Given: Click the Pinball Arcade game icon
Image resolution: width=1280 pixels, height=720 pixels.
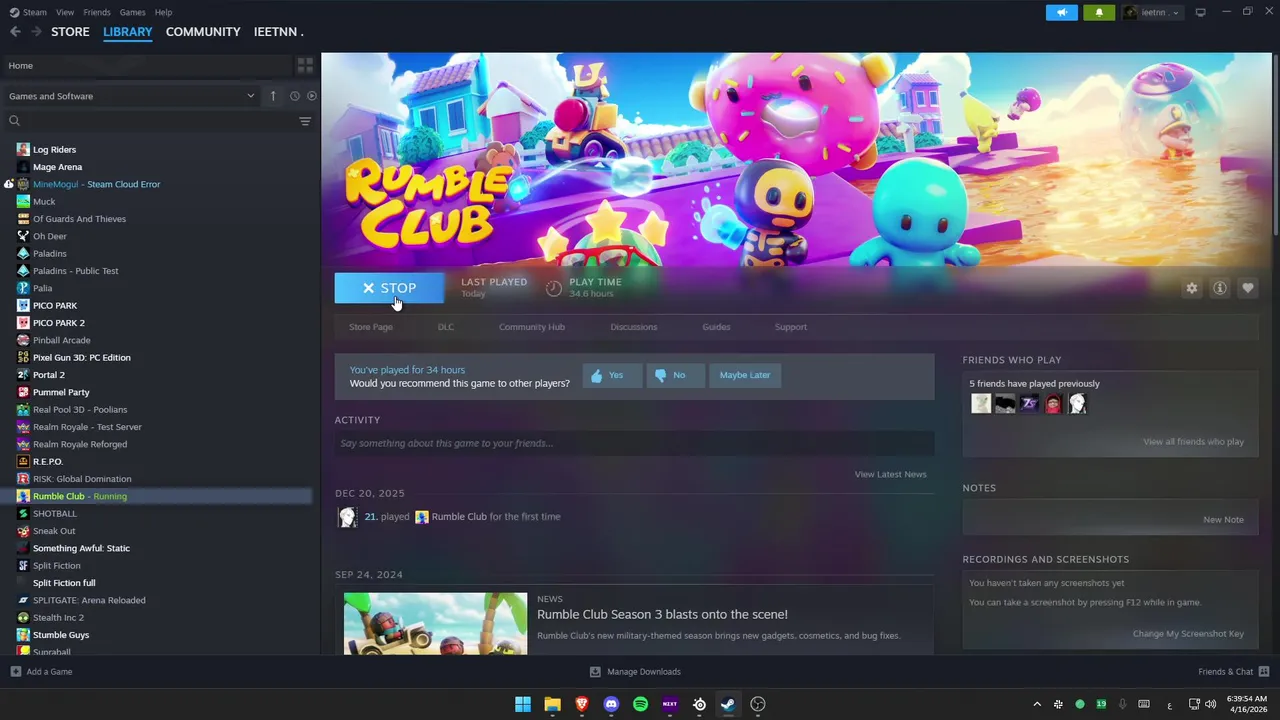Looking at the screenshot, I should [23, 340].
